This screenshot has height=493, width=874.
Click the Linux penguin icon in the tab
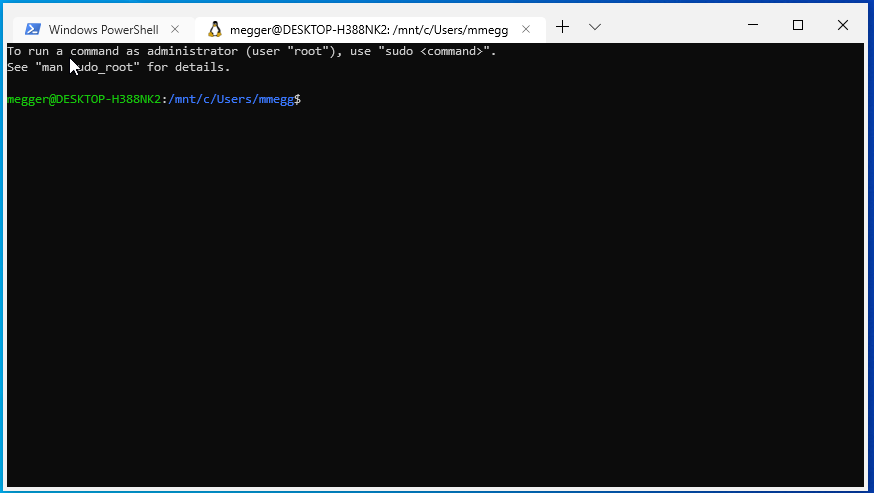214,29
